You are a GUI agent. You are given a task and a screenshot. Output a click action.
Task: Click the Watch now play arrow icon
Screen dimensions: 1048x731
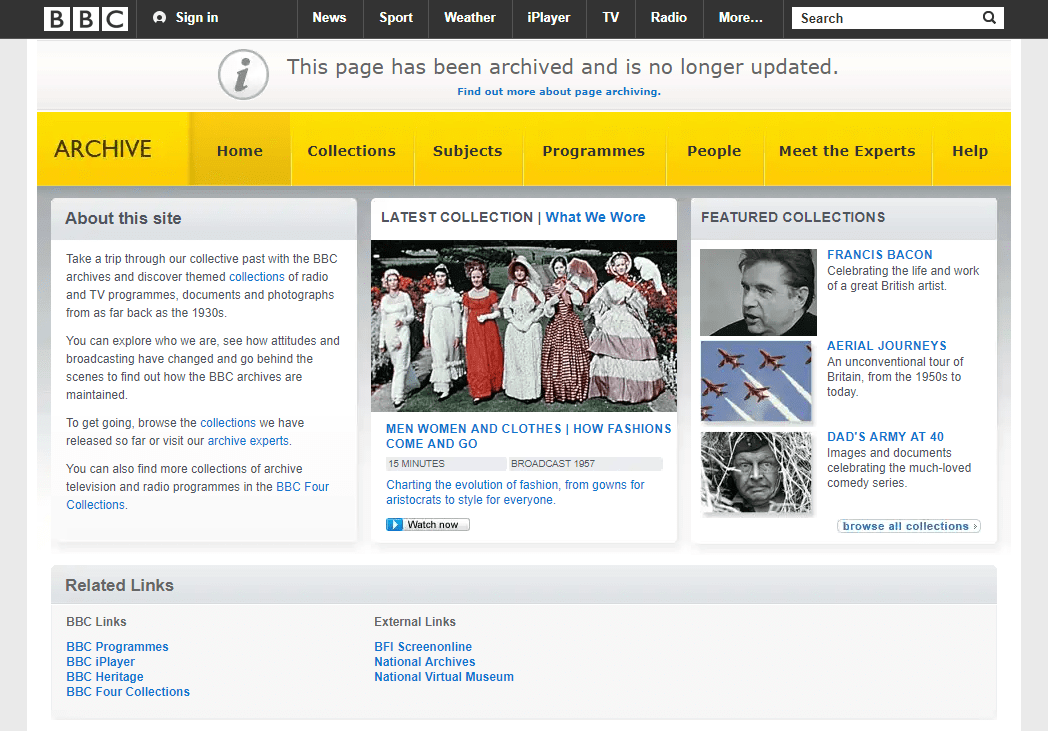tap(394, 525)
